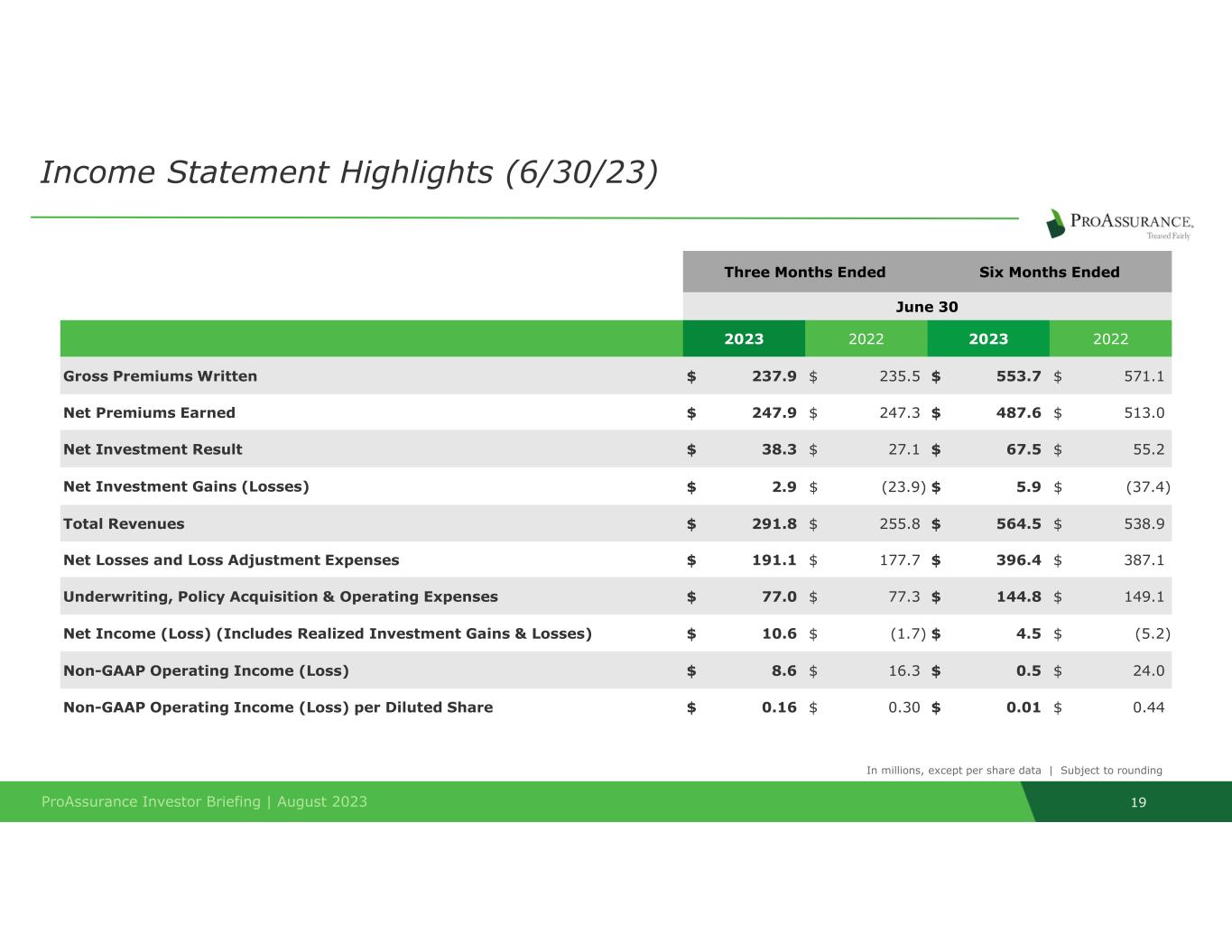Select Net Losses and Loss Adjustment Expenses
1232x952 pixels.
tap(231, 560)
